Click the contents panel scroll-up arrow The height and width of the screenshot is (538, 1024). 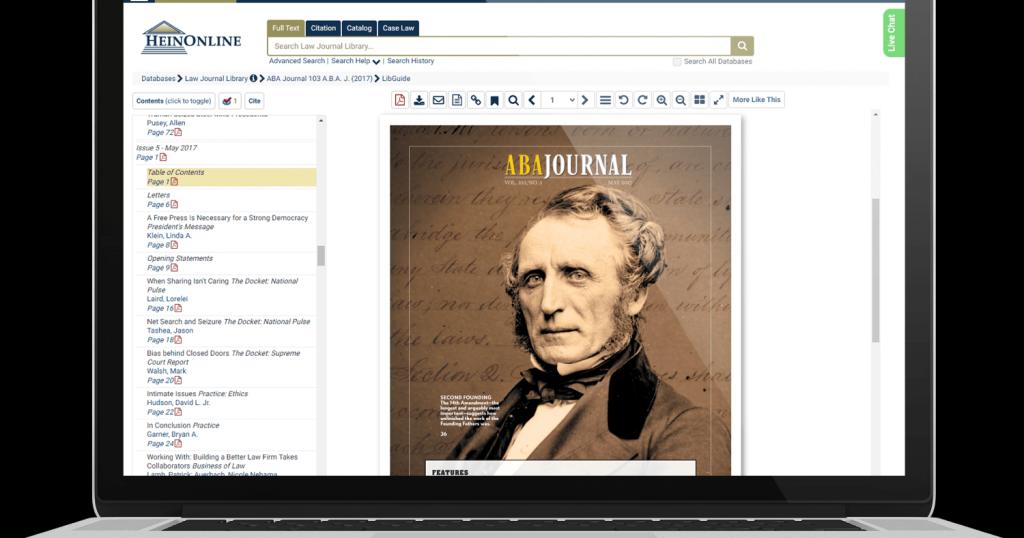321,121
